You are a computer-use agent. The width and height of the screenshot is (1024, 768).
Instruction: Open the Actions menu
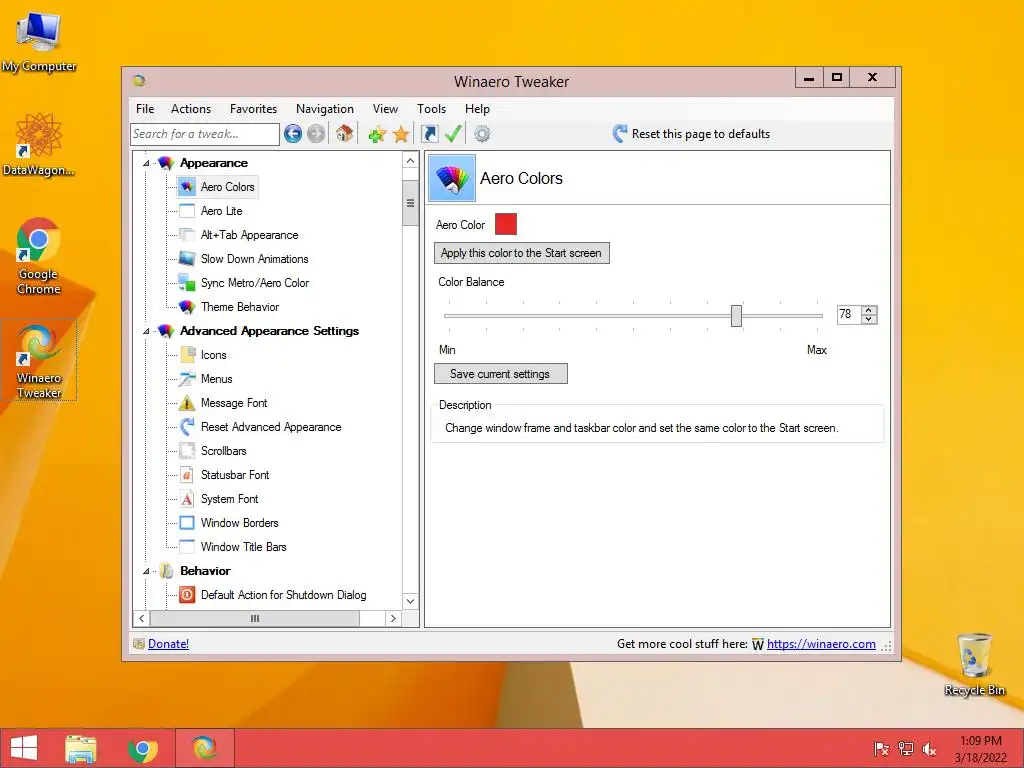(191, 109)
